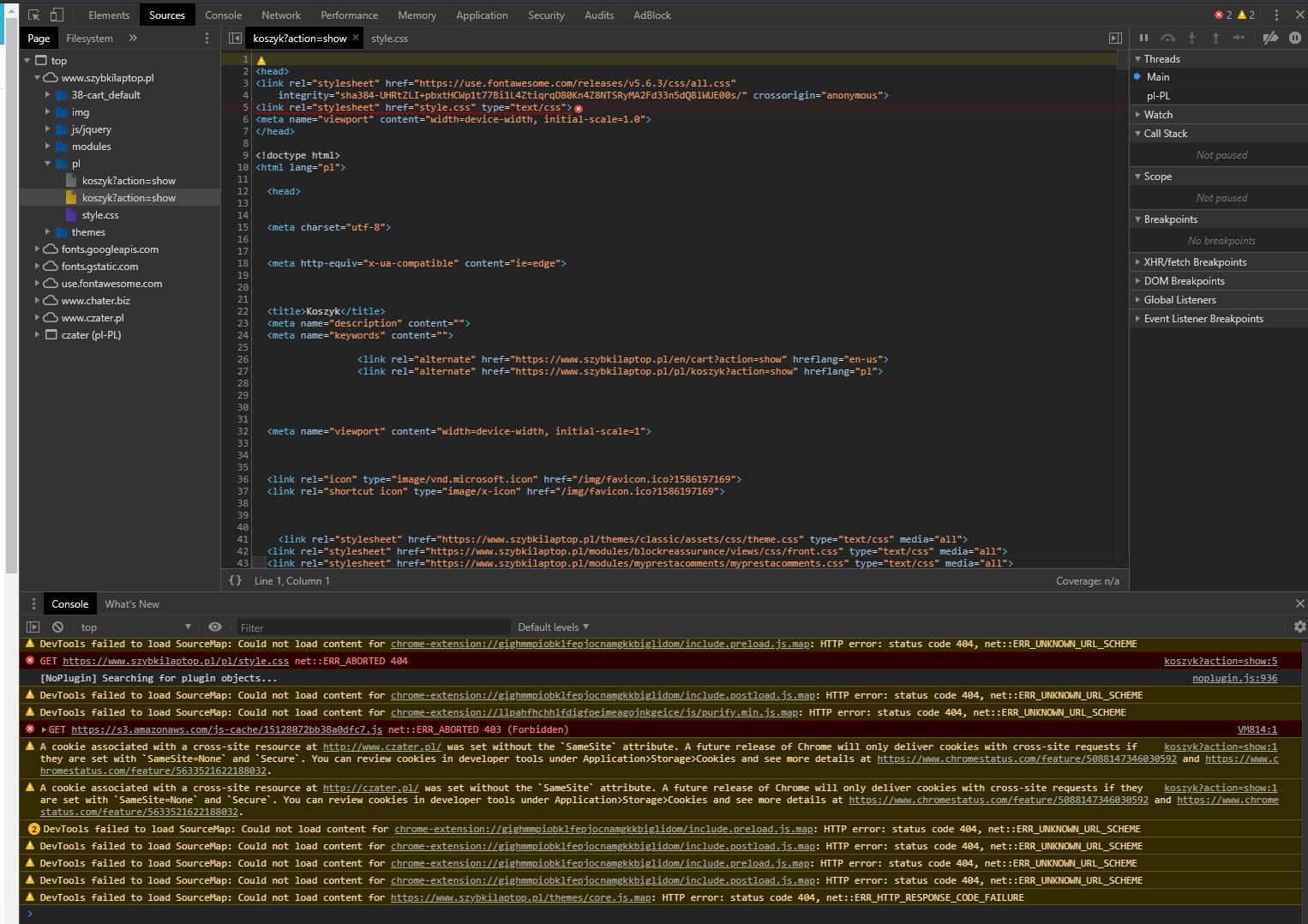Clear the console with the clear icon
Image resolution: width=1308 pixels, height=924 pixels.
click(57, 627)
